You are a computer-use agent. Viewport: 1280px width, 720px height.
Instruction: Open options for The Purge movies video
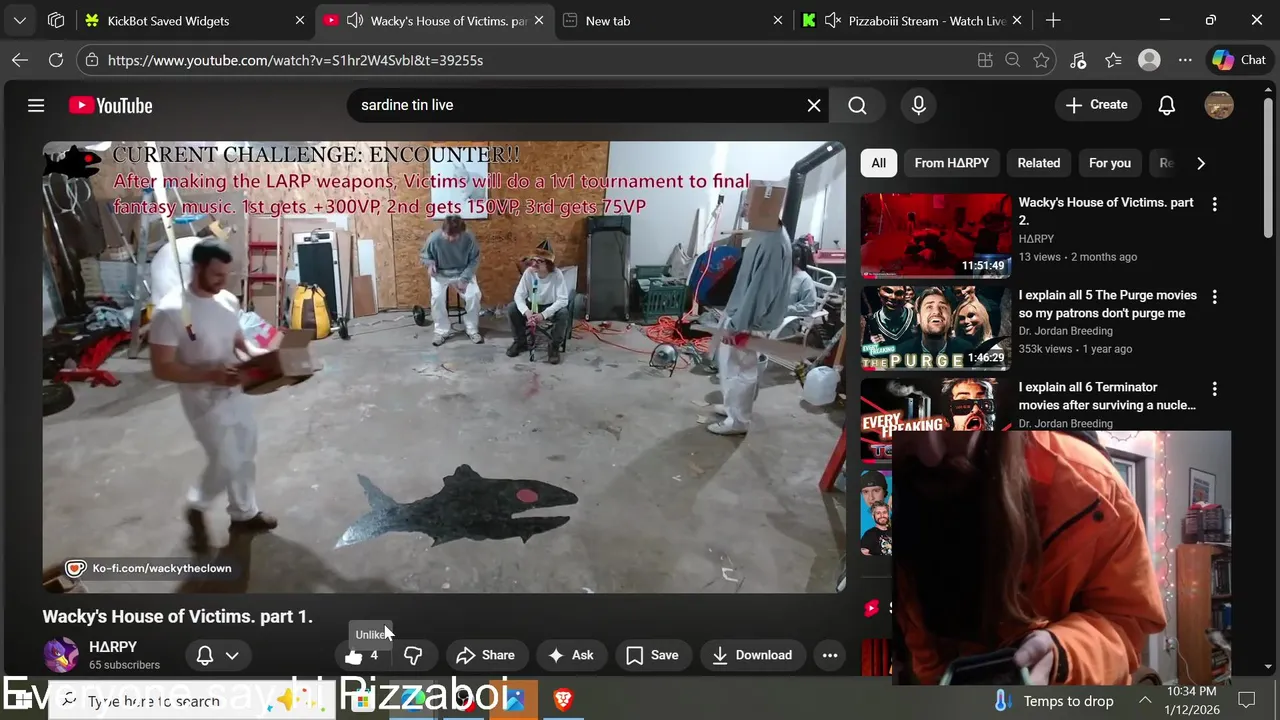tap(1215, 297)
